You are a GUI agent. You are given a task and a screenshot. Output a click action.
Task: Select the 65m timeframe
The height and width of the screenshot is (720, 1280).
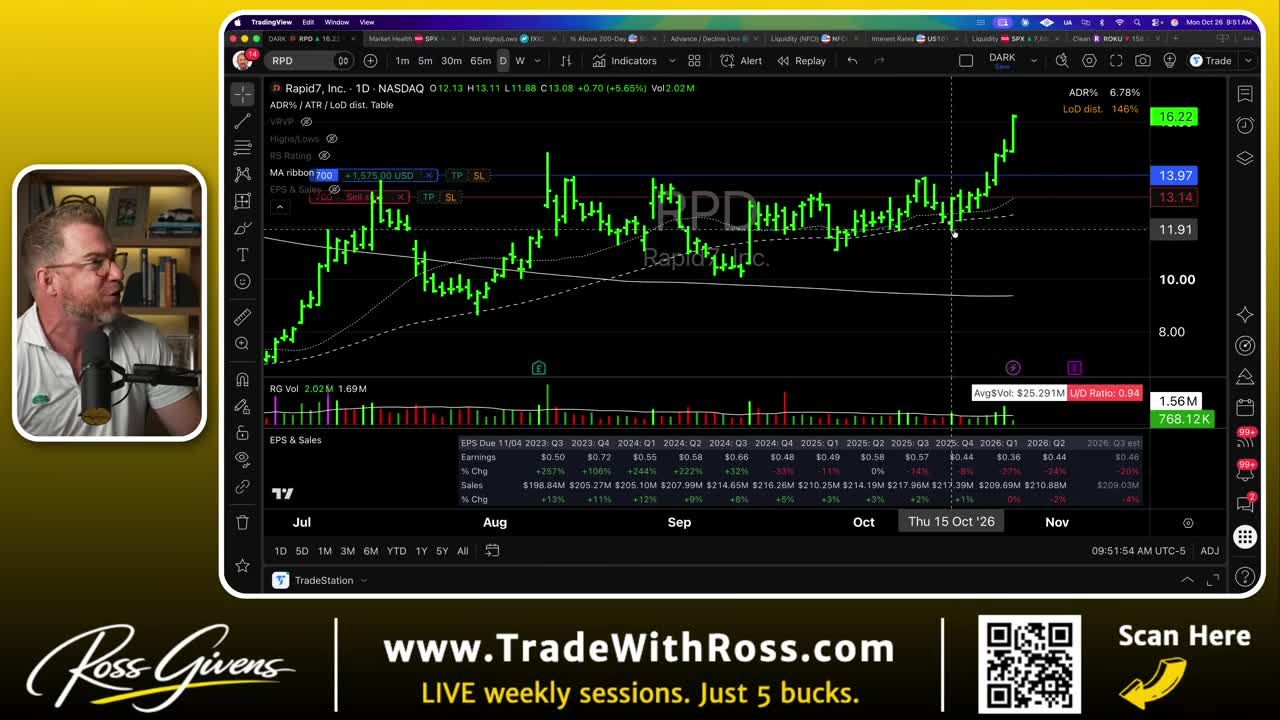pyautogui.click(x=481, y=61)
